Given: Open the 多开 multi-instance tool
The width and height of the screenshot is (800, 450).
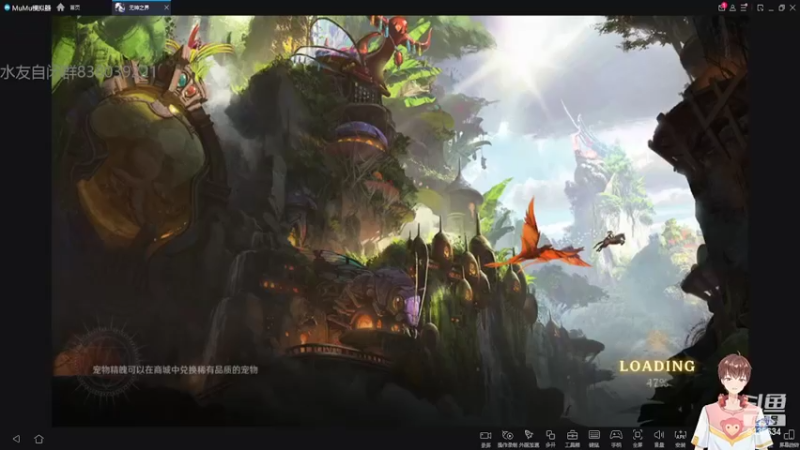Looking at the screenshot, I should point(551,438).
